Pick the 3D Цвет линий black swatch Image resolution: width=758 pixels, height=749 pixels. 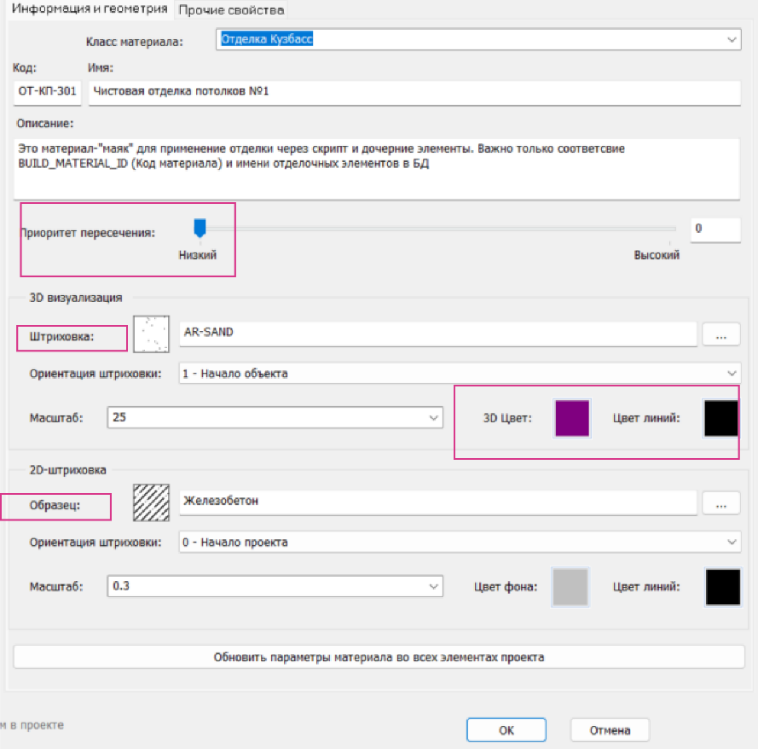click(x=721, y=418)
